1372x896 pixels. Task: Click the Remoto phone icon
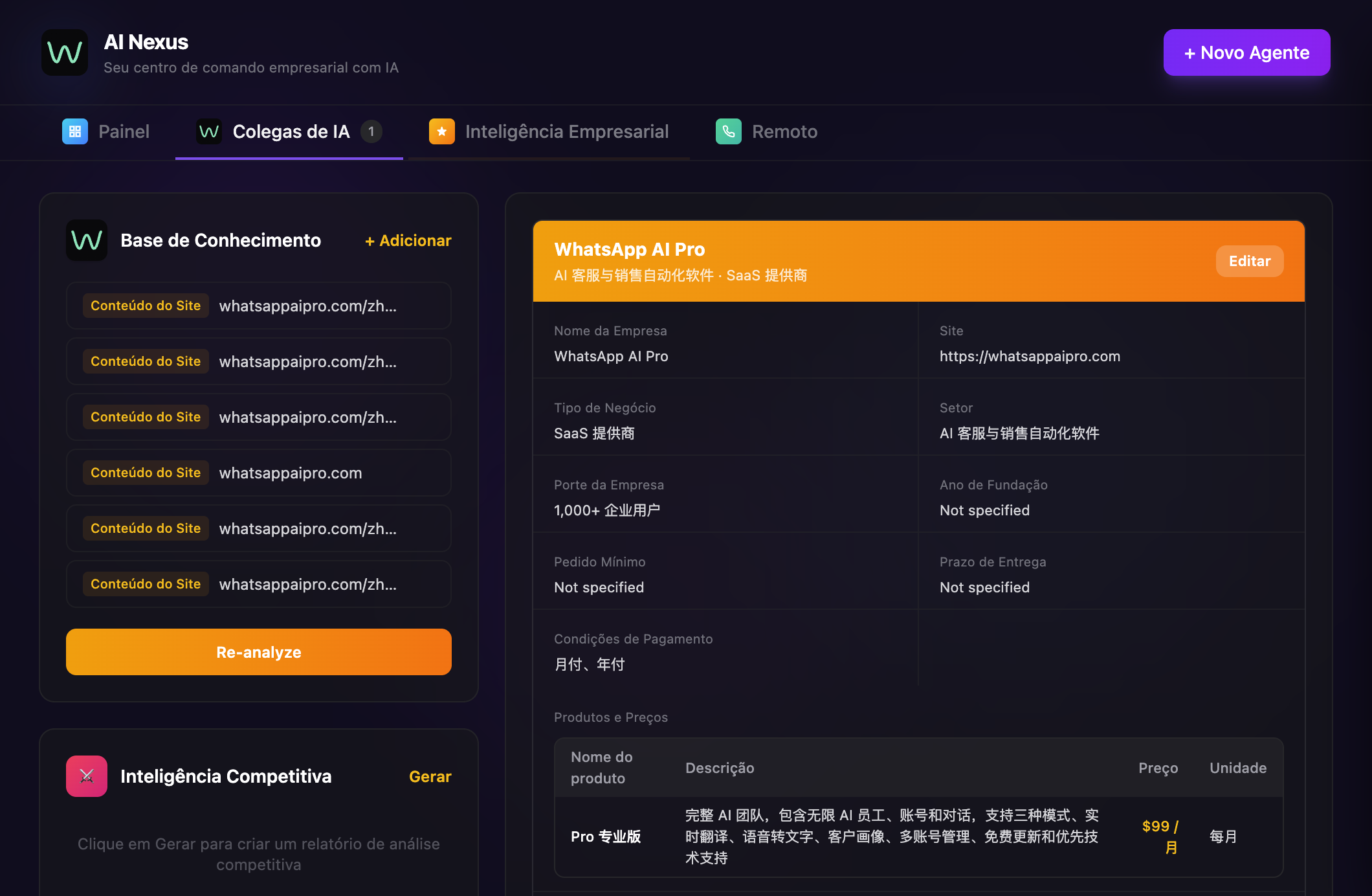(x=729, y=131)
